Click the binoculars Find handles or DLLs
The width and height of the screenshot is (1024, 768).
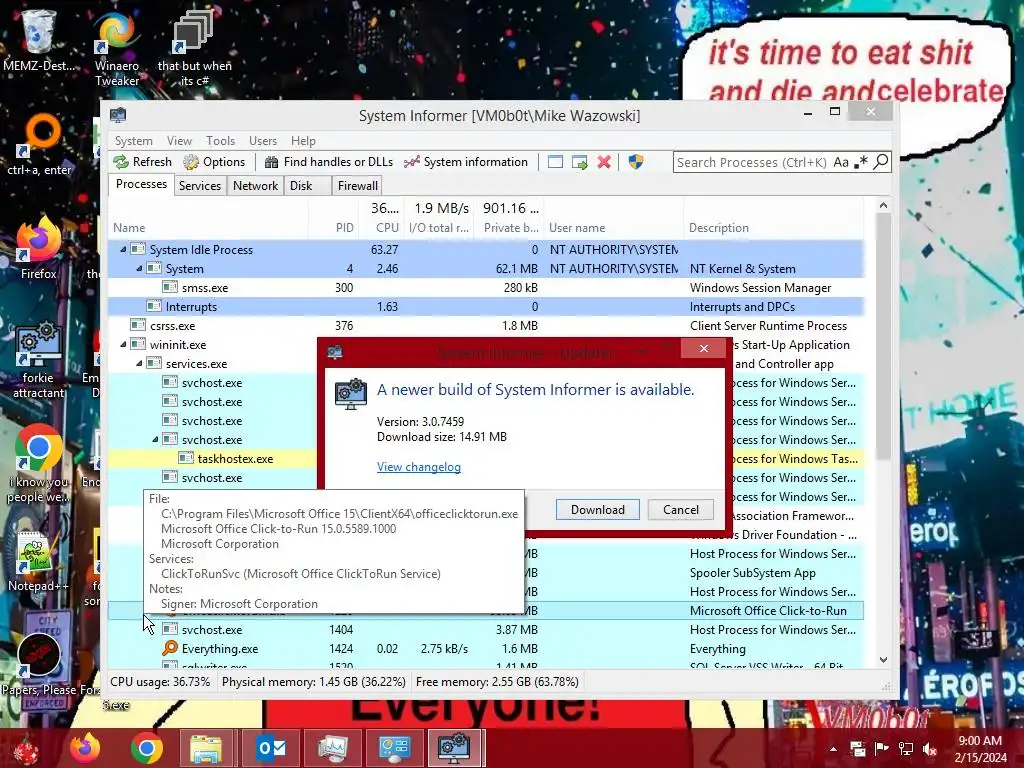(328, 162)
